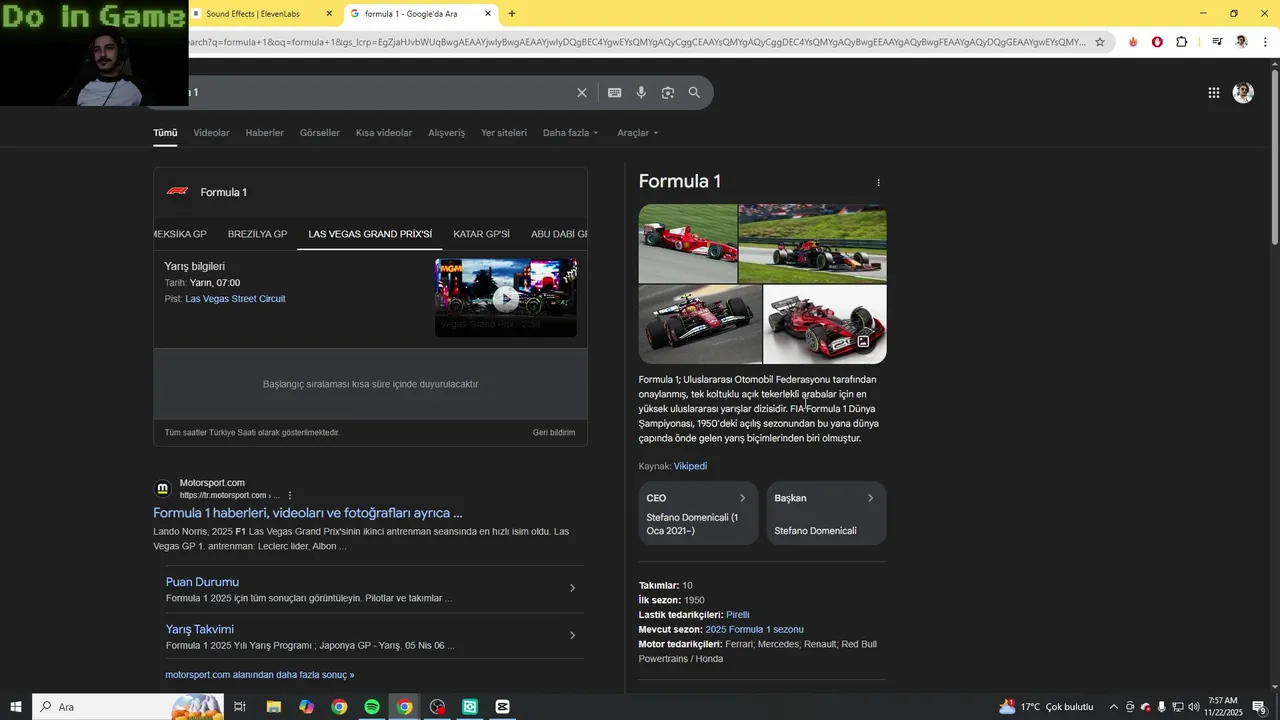Launch Spotify from the taskbar
Image resolution: width=1280 pixels, height=720 pixels.
click(x=371, y=707)
